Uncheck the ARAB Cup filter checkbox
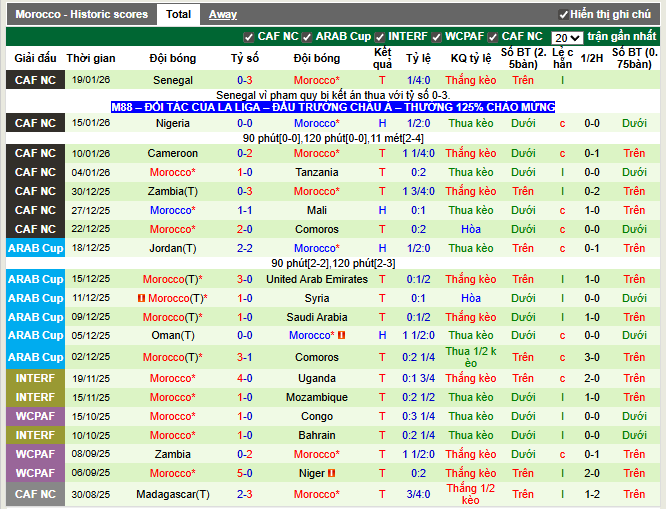Viewport: 667px width, 509px height. tap(309, 36)
